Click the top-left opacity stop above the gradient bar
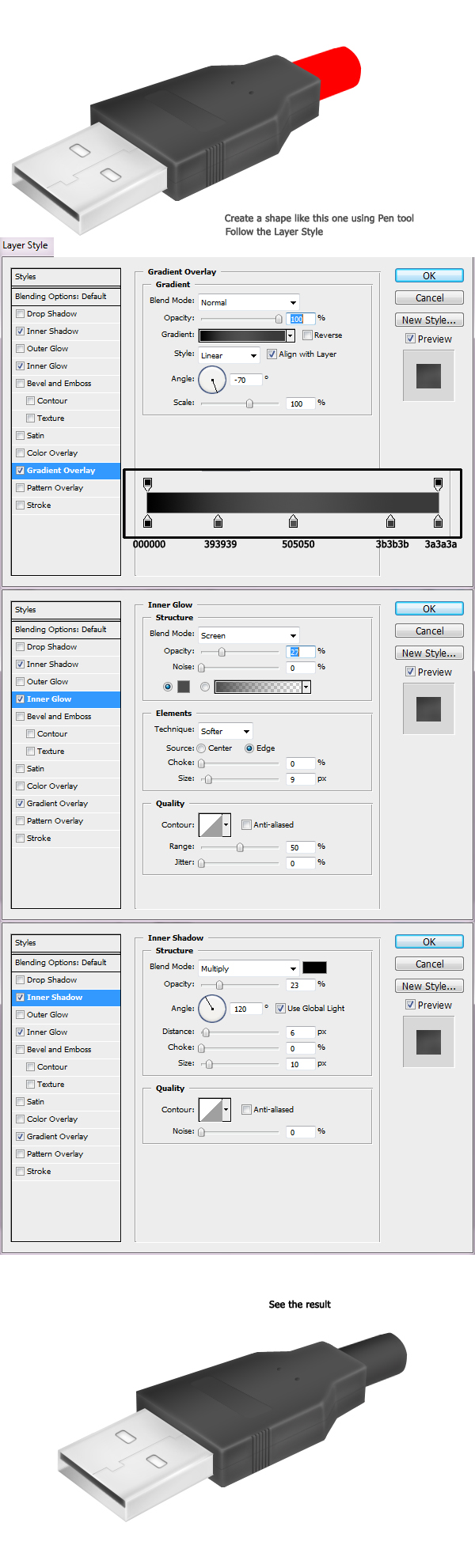The width and height of the screenshot is (475, 1568). pyautogui.click(x=147, y=483)
